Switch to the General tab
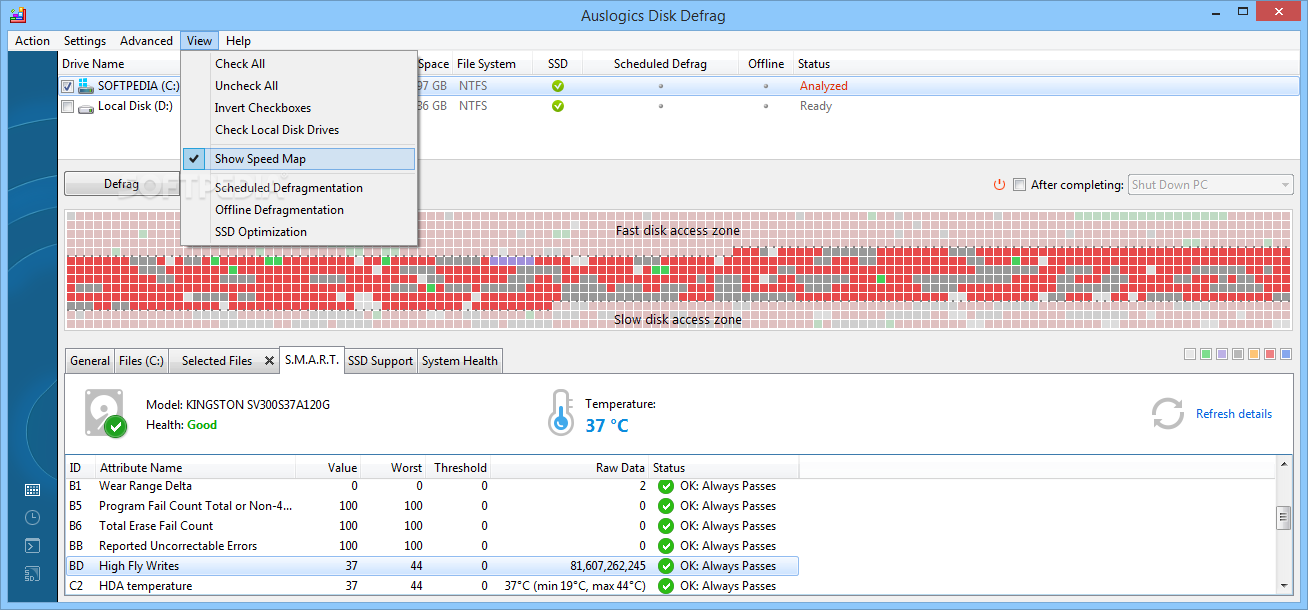Screen dimensions: 1308x610 (x=90, y=361)
